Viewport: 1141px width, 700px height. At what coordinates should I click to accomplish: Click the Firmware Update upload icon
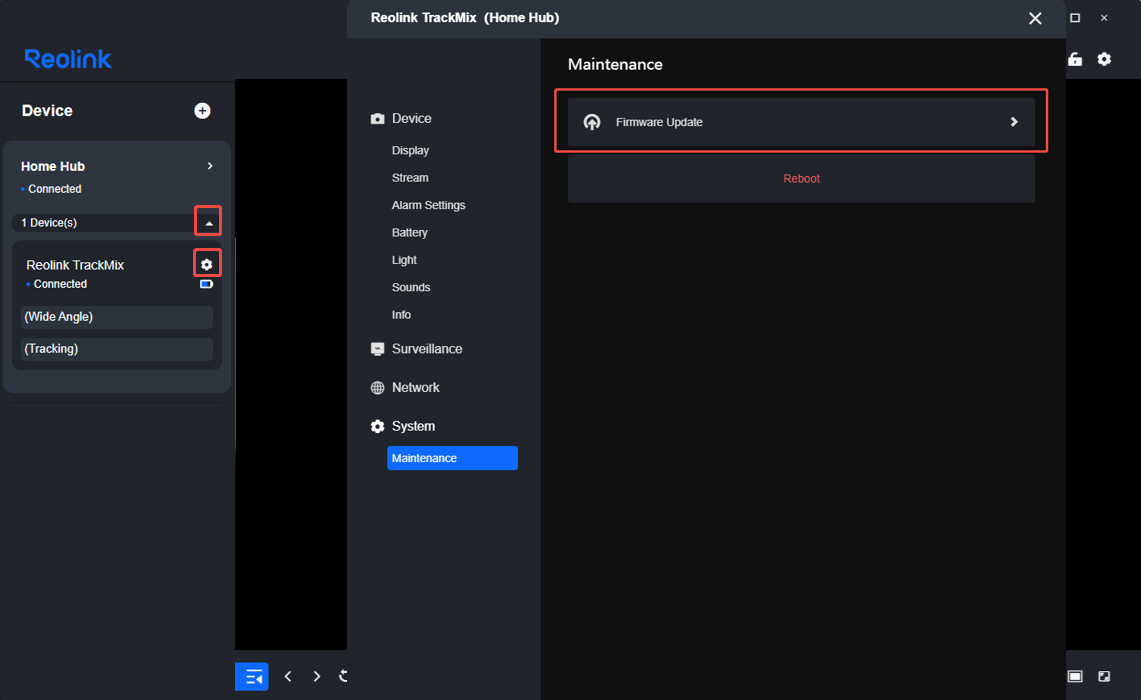[592, 122]
